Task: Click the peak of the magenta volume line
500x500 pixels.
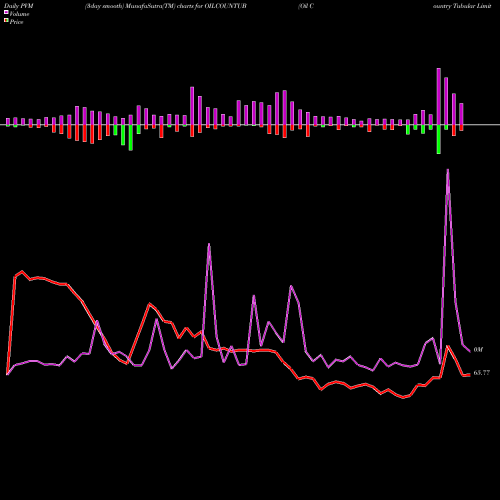Action: 448,170
